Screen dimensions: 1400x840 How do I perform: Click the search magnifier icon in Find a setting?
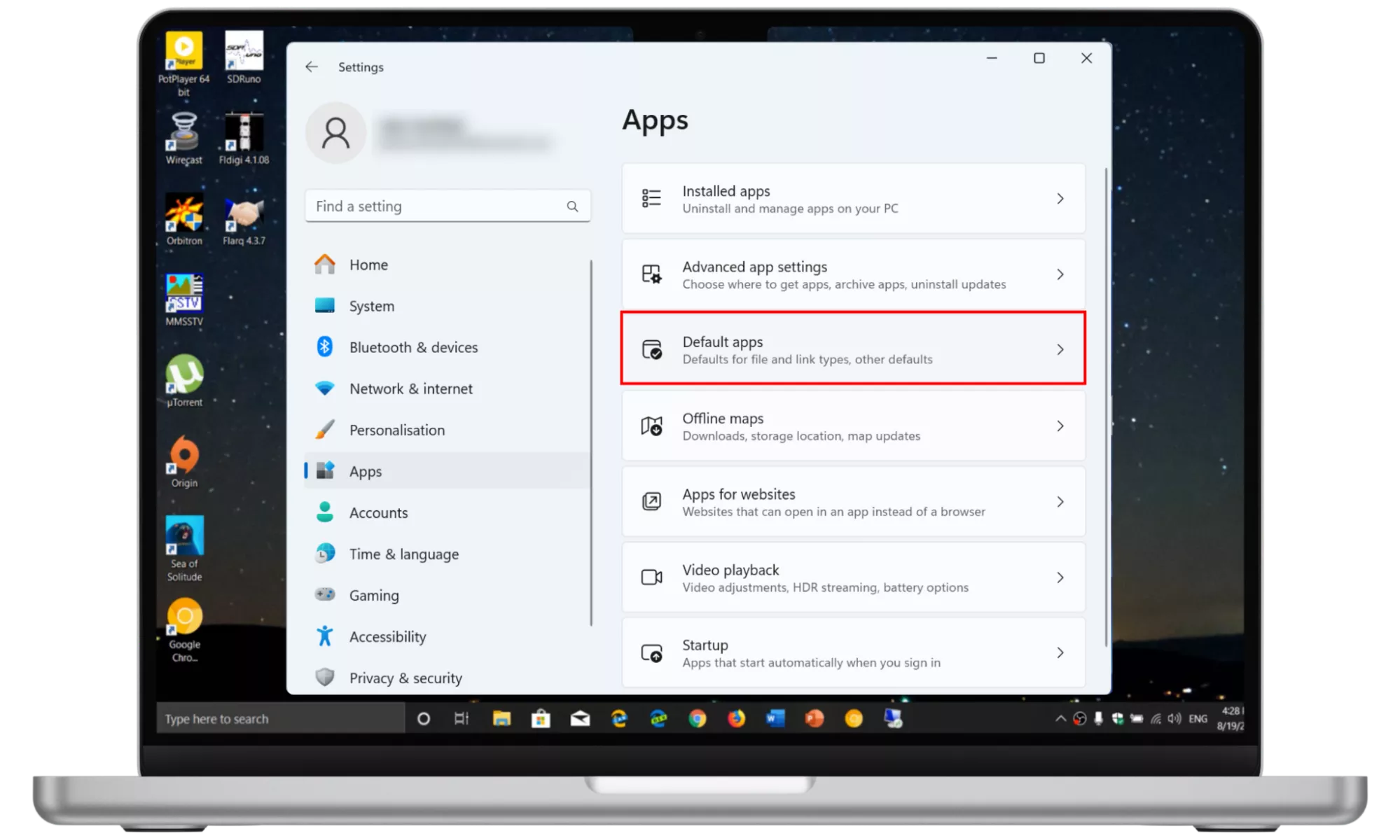[x=572, y=206]
